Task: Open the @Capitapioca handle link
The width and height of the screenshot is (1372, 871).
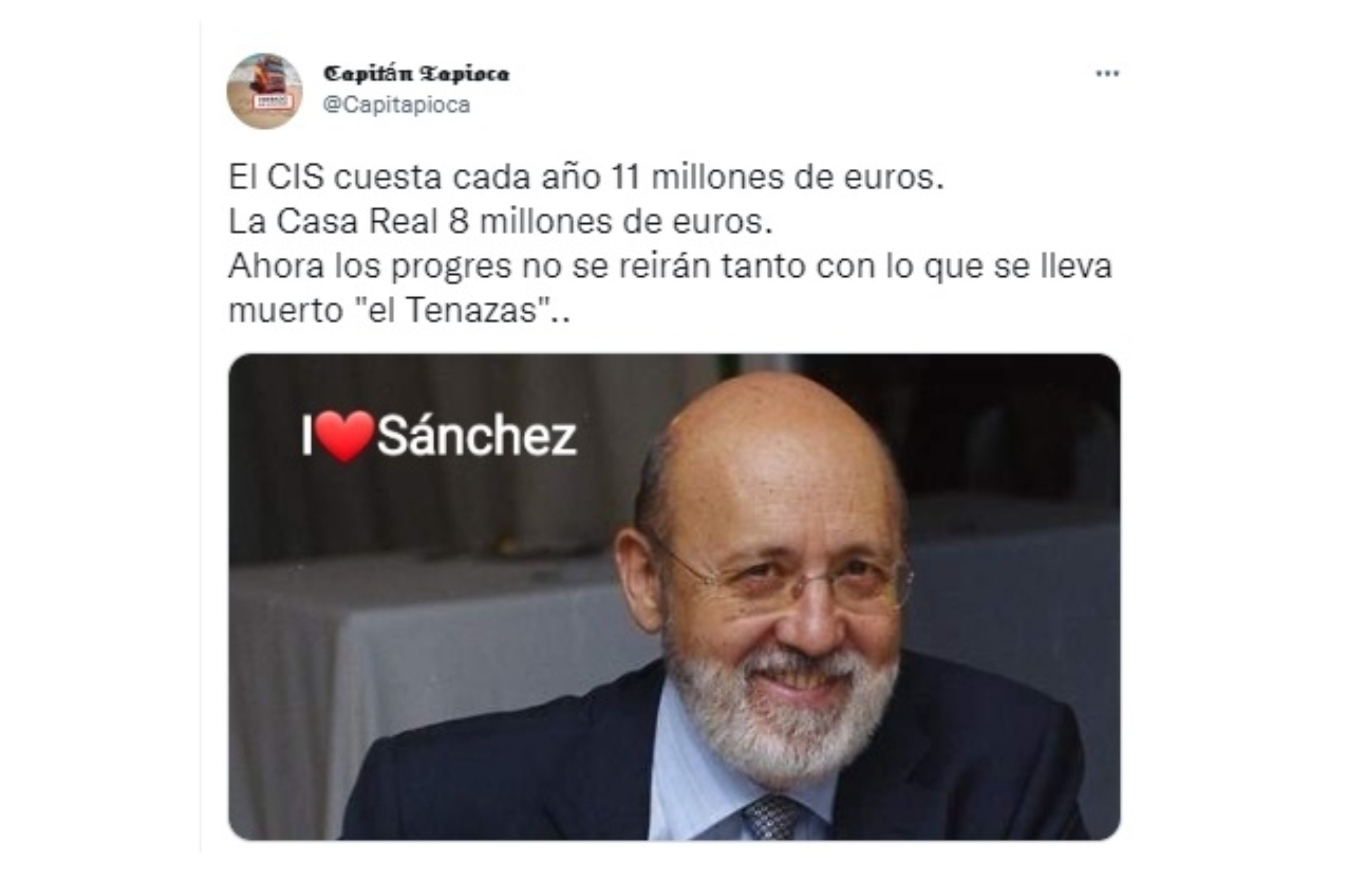Action: [396, 105]
